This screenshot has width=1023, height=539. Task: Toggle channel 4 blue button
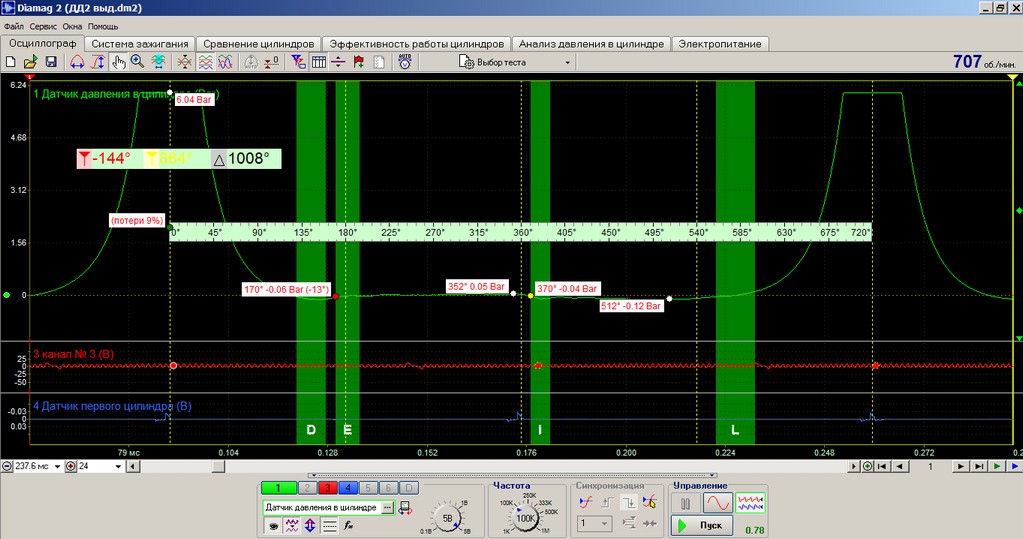[348, 487]
